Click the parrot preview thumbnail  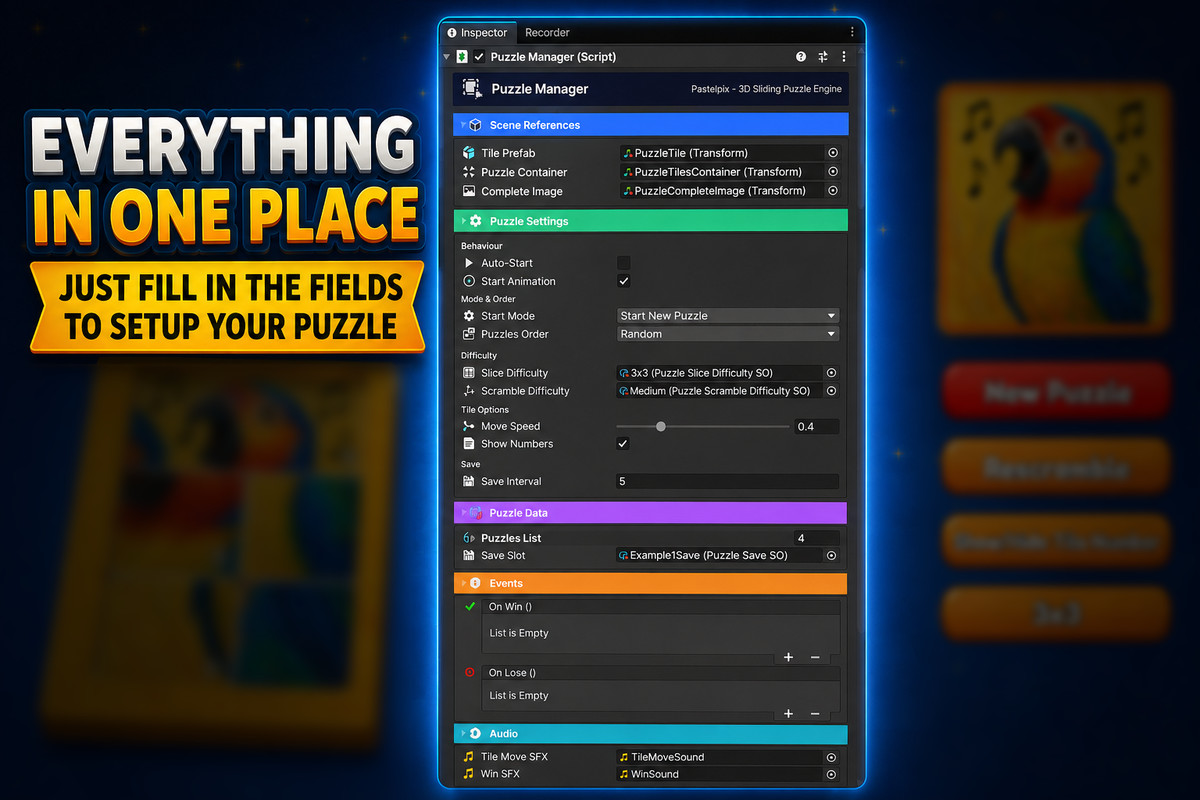pyautogui.click(x=1055, y=207)
